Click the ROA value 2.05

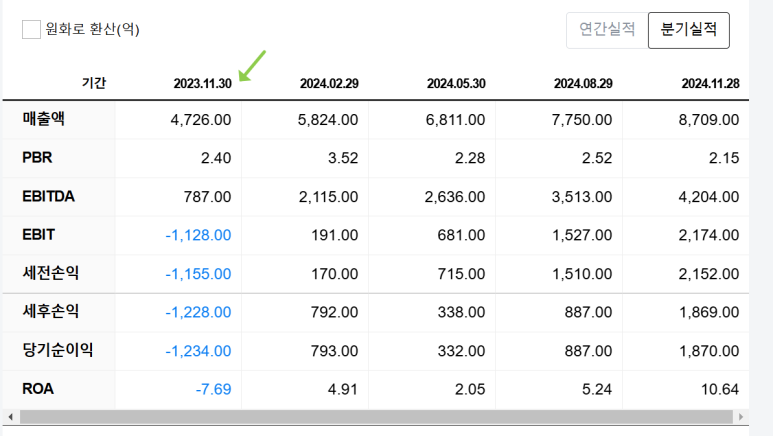pos(470,390)
